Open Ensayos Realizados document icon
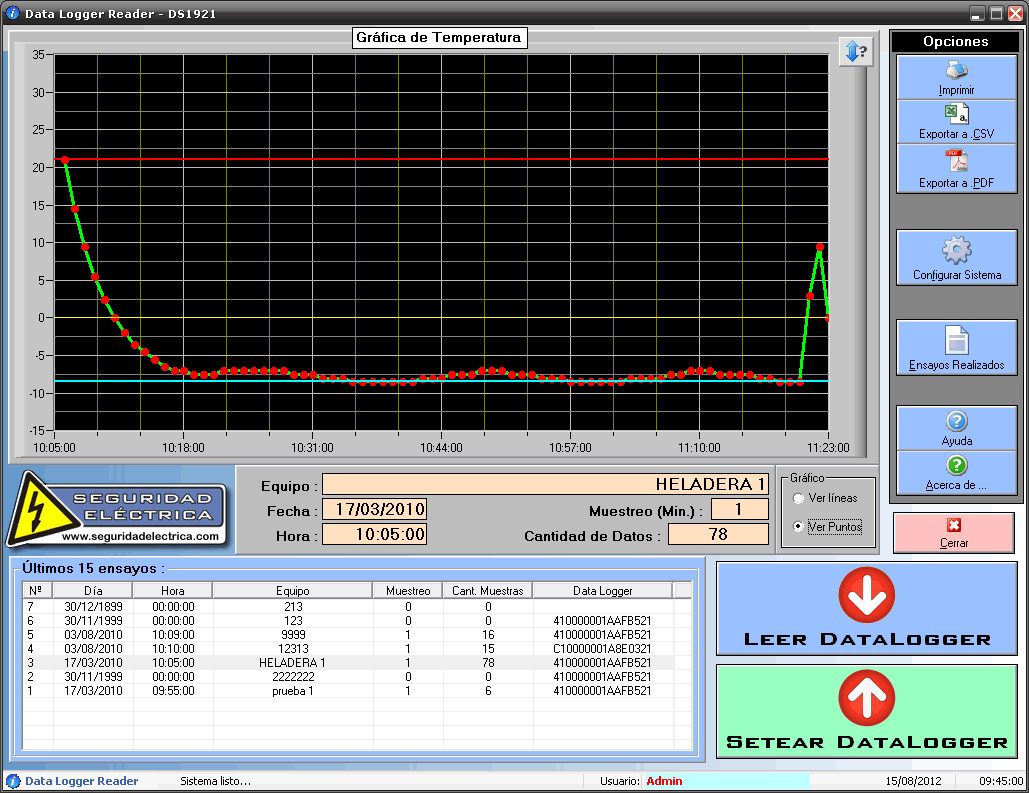 [956, 340]
